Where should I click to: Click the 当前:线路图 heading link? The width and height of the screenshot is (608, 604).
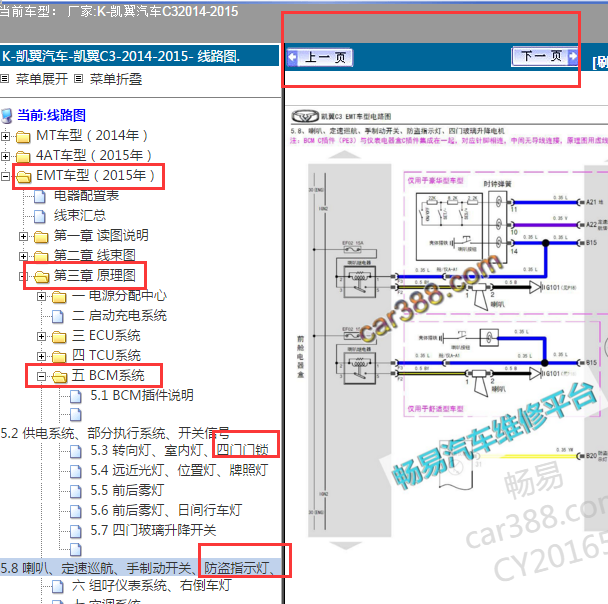[51, 116]
